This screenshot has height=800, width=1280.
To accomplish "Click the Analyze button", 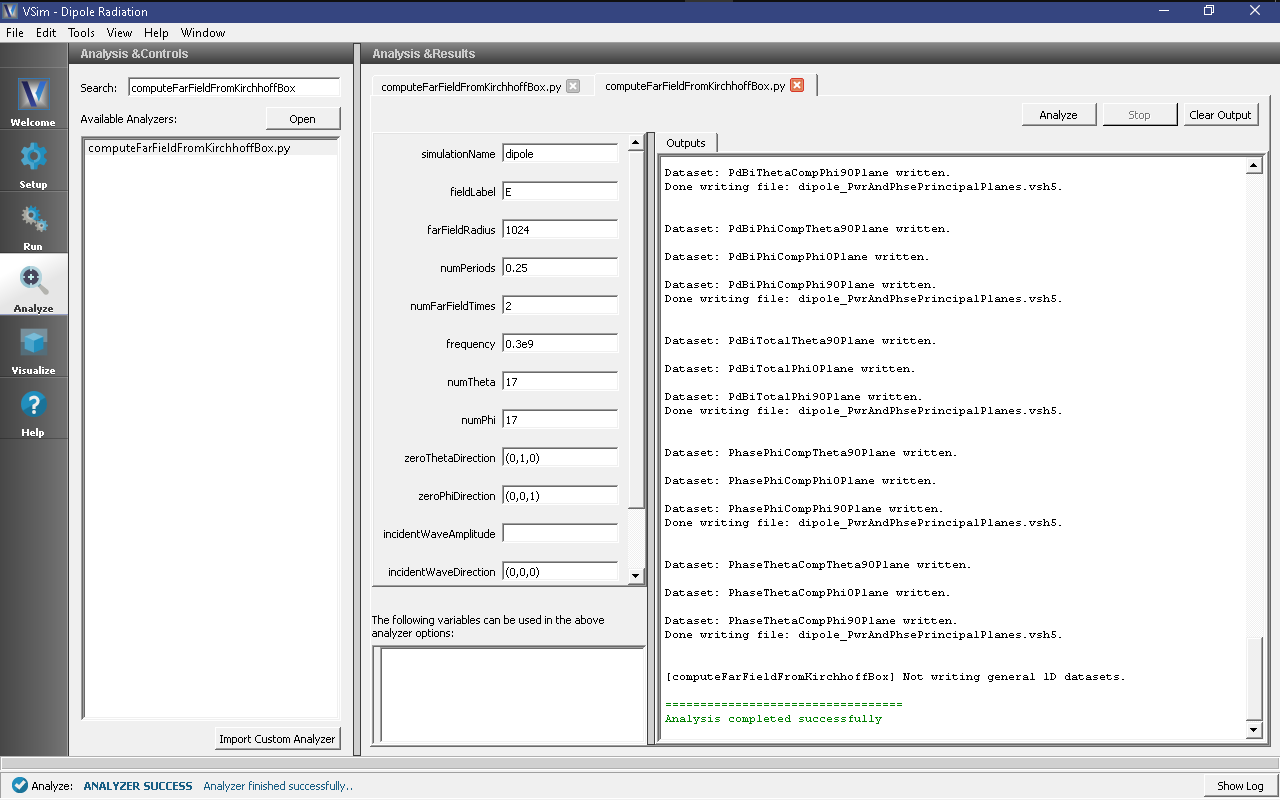I will click(1058, 115).
